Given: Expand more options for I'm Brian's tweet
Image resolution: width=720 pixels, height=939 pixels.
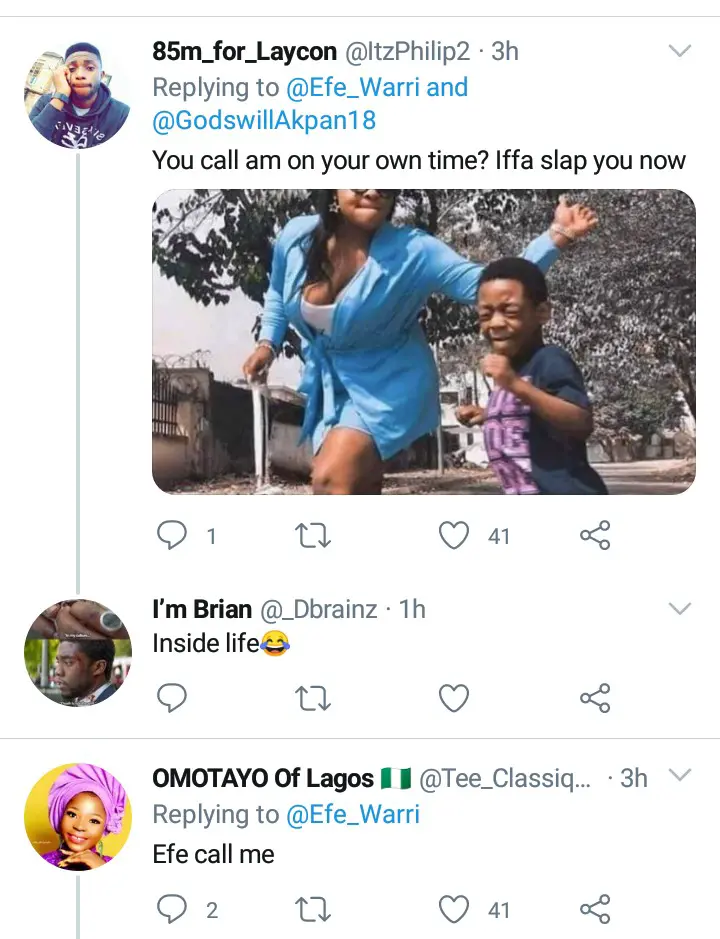Looking at the screenshot, I should coord(680,609).
